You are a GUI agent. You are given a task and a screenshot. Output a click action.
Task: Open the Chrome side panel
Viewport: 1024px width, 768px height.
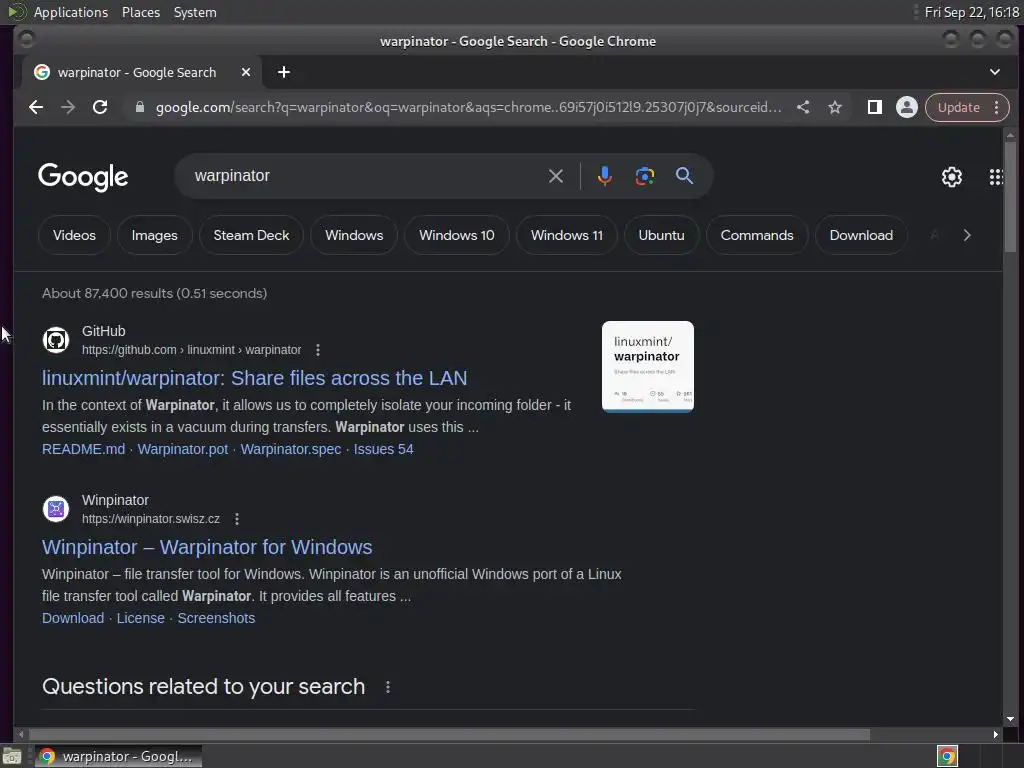874,107
